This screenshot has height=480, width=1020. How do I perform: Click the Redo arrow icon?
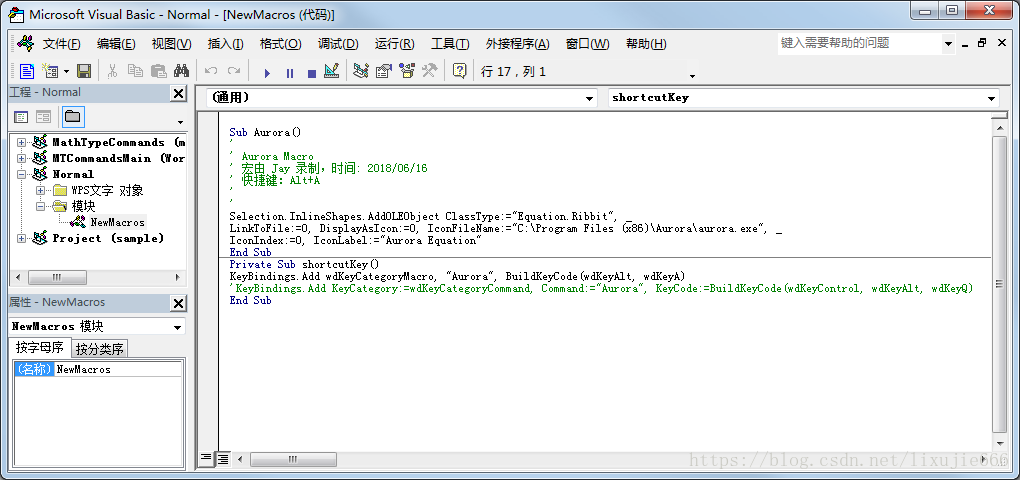point(234,71)
